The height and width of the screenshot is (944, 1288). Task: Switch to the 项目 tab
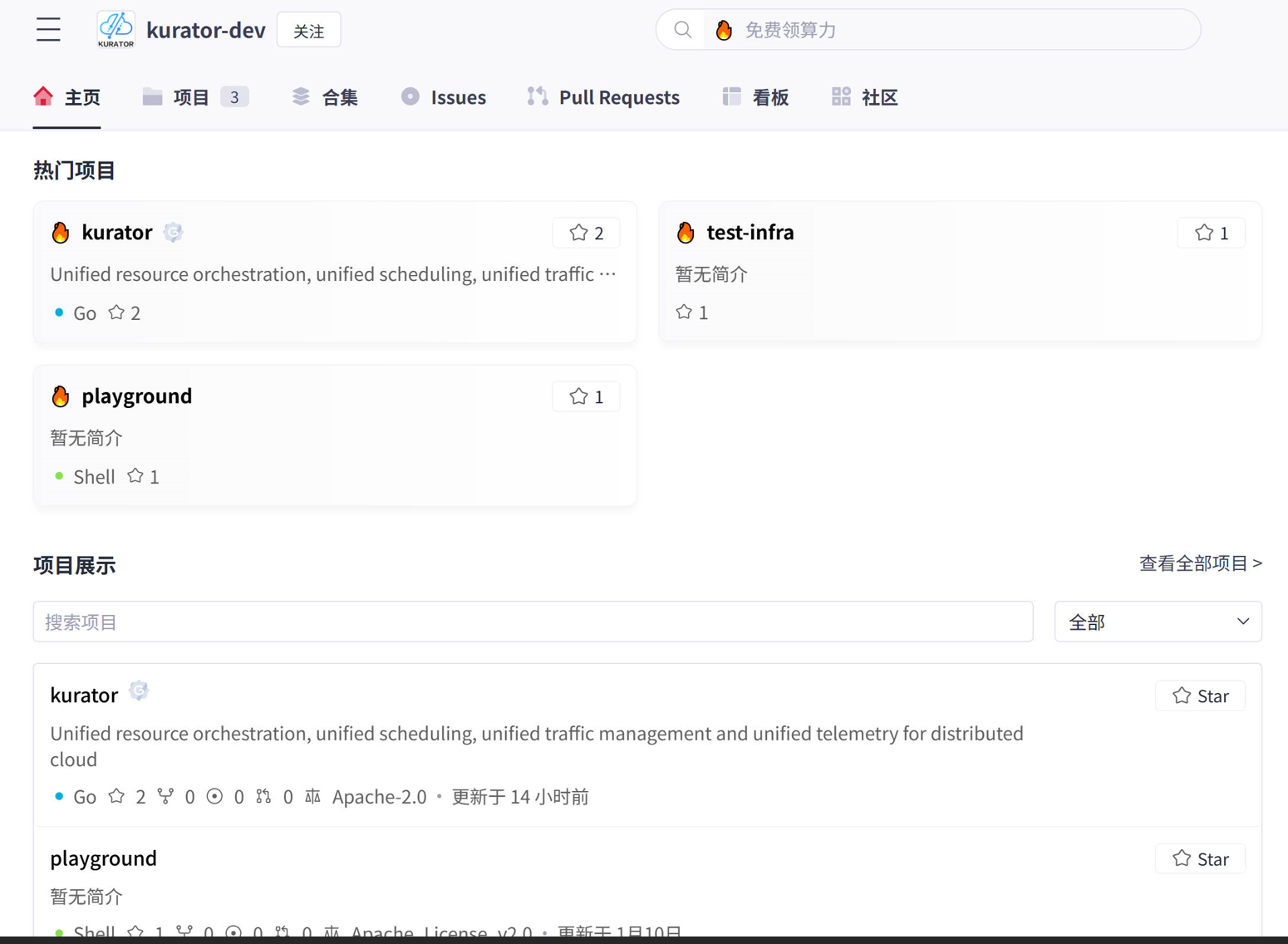pyautogui.click(x=195, y=97)
